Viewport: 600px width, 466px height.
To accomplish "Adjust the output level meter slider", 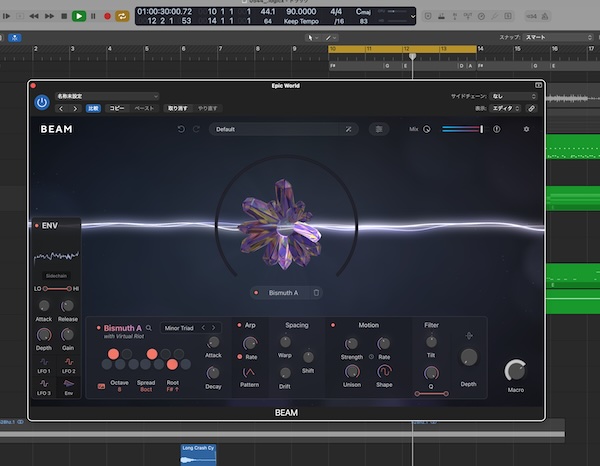I will click(x=463, y=129).
